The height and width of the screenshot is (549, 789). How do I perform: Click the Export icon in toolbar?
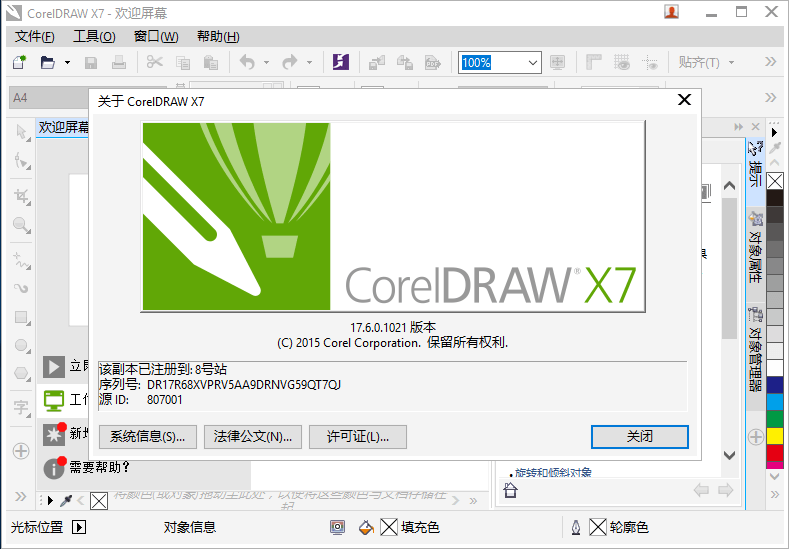405,63
